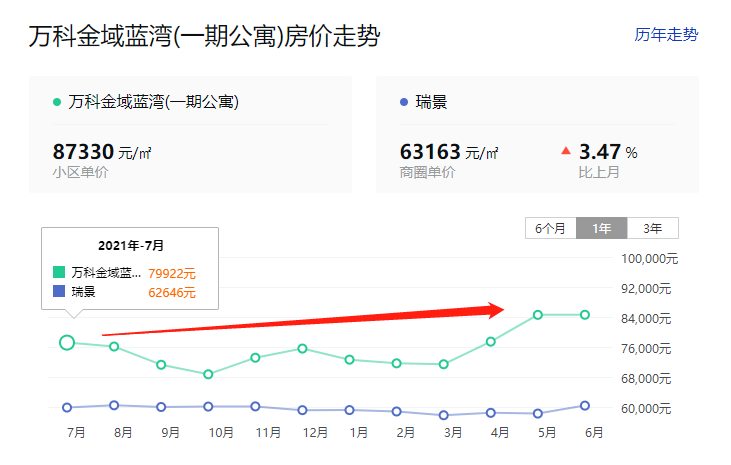Switch chart range to 3年
Viewport: 731px width, 465px height.
pyautogui.click(x=653, y=228)
